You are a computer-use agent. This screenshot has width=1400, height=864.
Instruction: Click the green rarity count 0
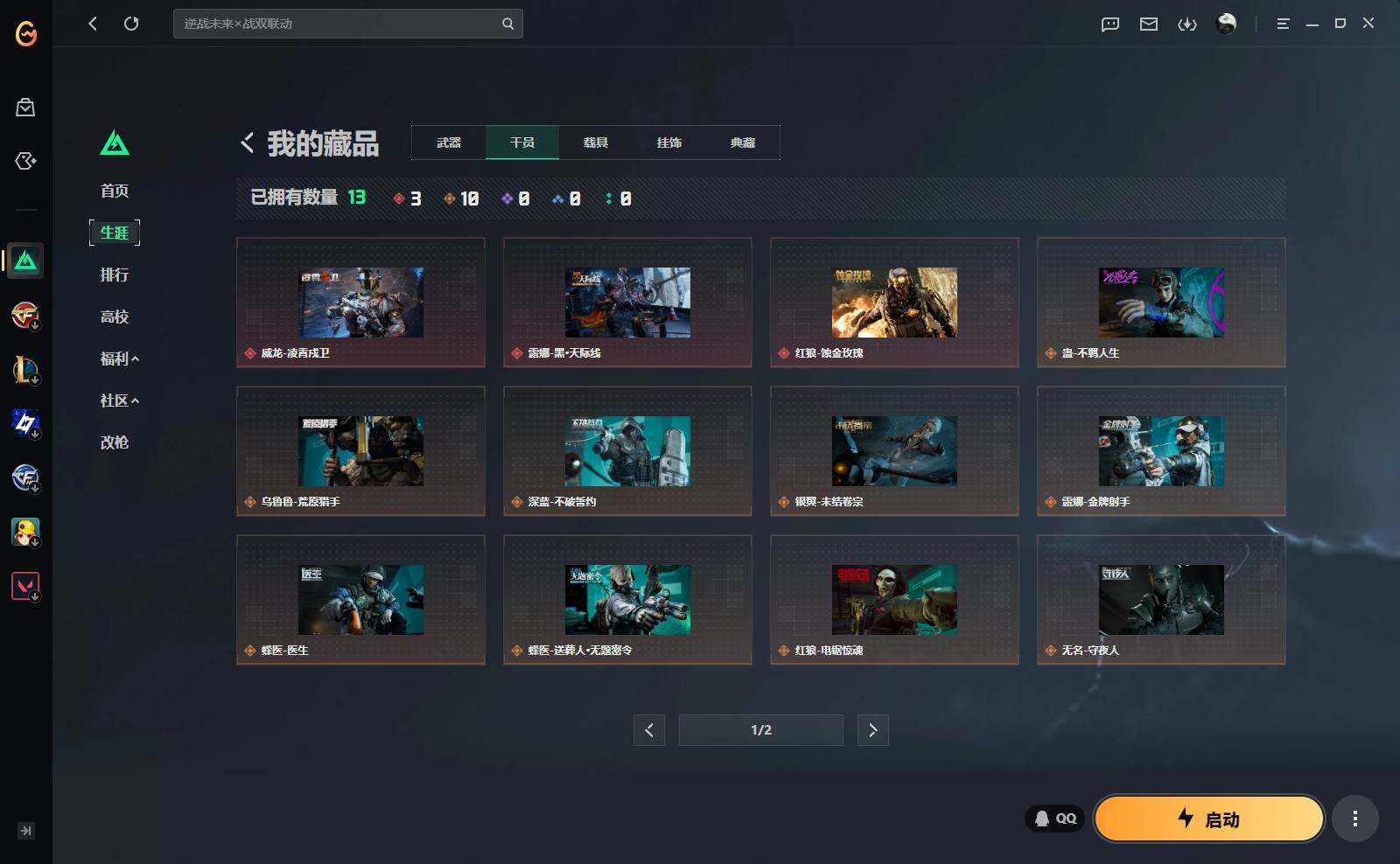pyautogui.click(x=619, y=199)
